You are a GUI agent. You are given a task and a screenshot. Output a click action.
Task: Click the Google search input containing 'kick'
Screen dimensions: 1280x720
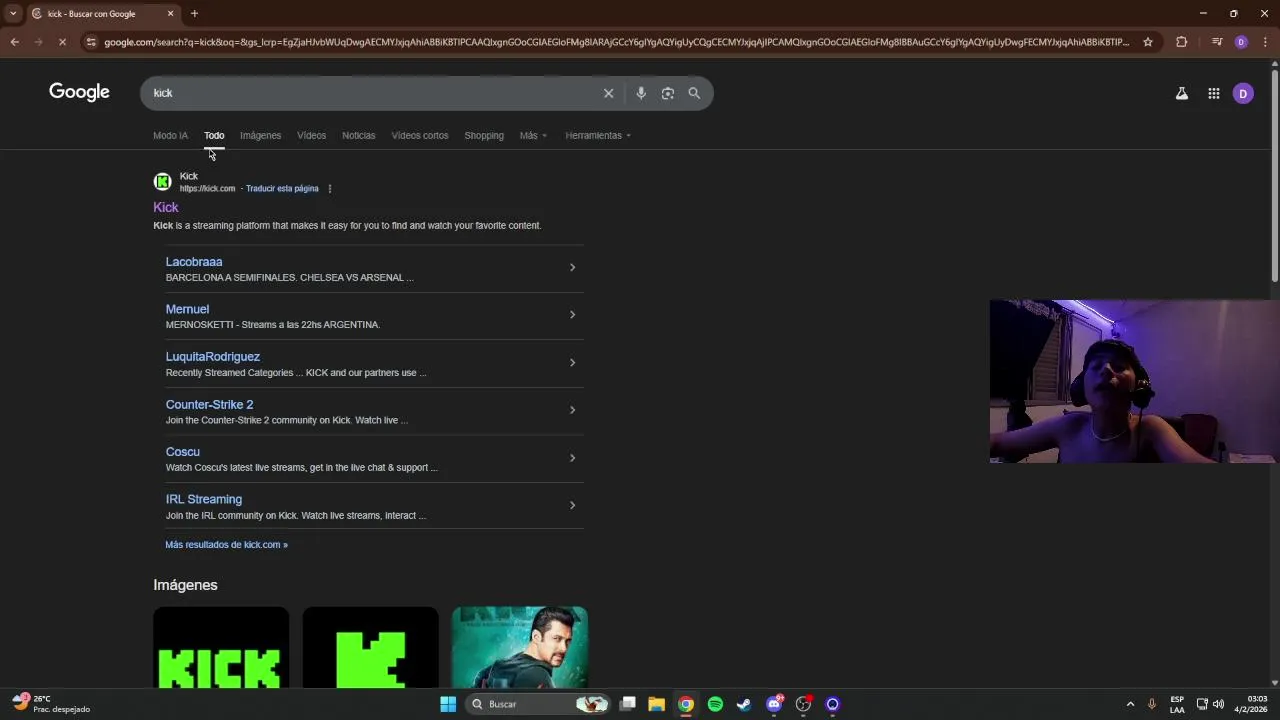tap(370, 93)
